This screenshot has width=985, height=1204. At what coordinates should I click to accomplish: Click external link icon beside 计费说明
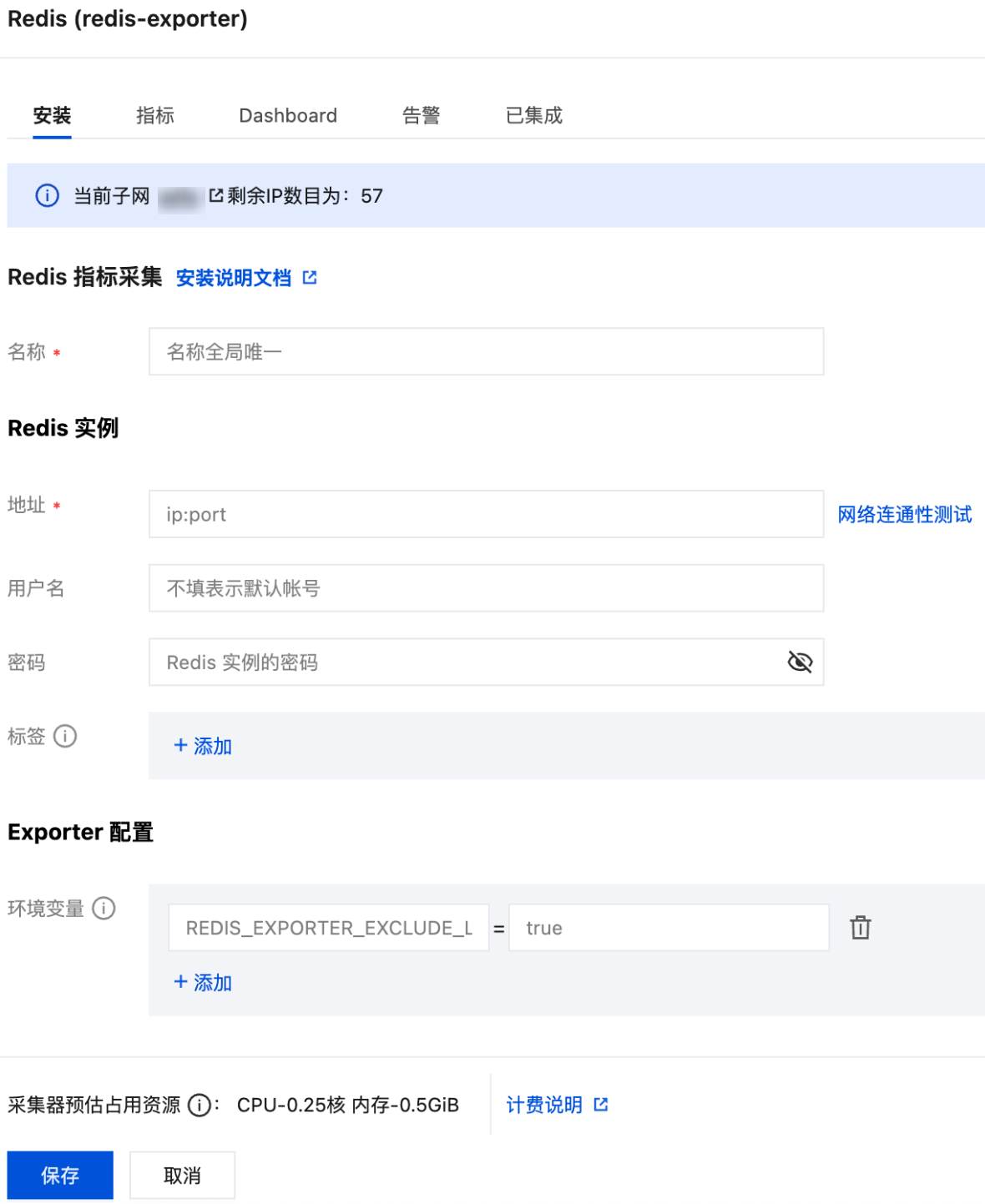[601, 1105]
